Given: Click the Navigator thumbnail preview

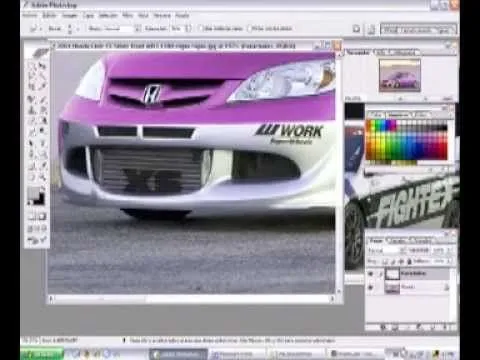Looking at the screenshot, I should pos(400,75).
